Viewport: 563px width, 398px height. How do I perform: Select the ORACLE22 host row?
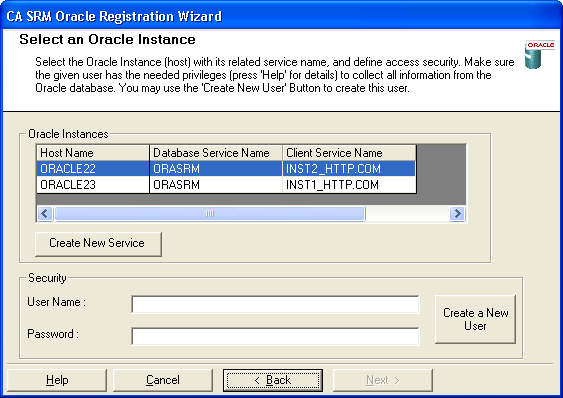pyautogui.click(x=226, y=168)
